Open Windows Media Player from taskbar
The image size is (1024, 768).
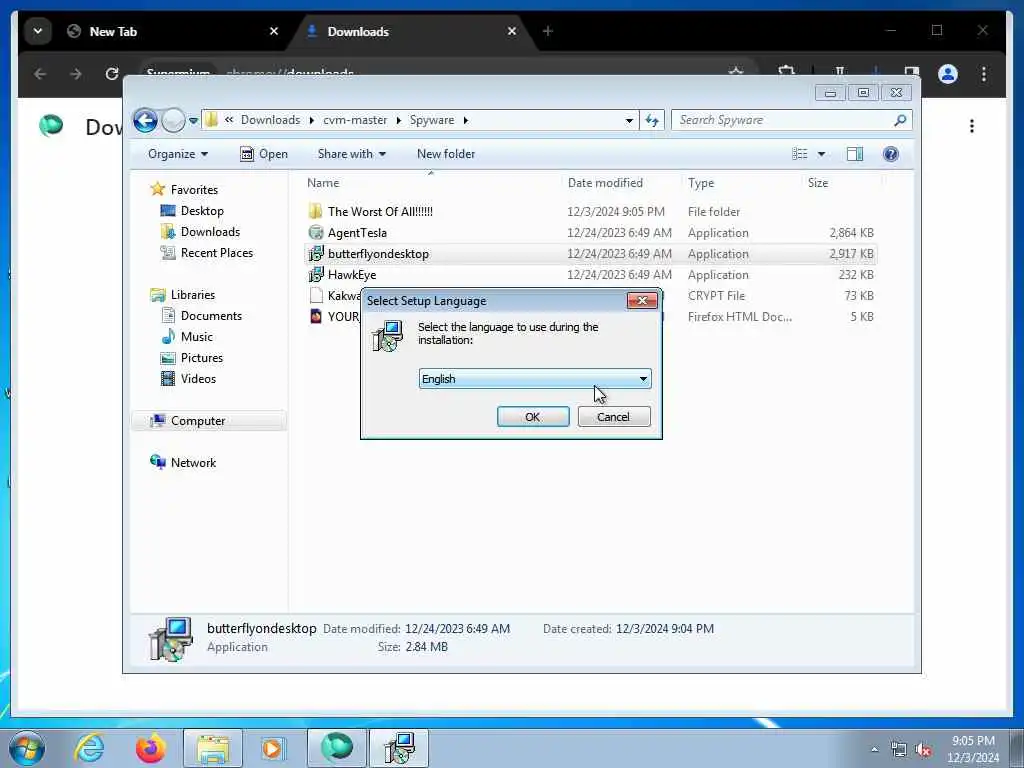pyautogui.click(x=272, y=749)
